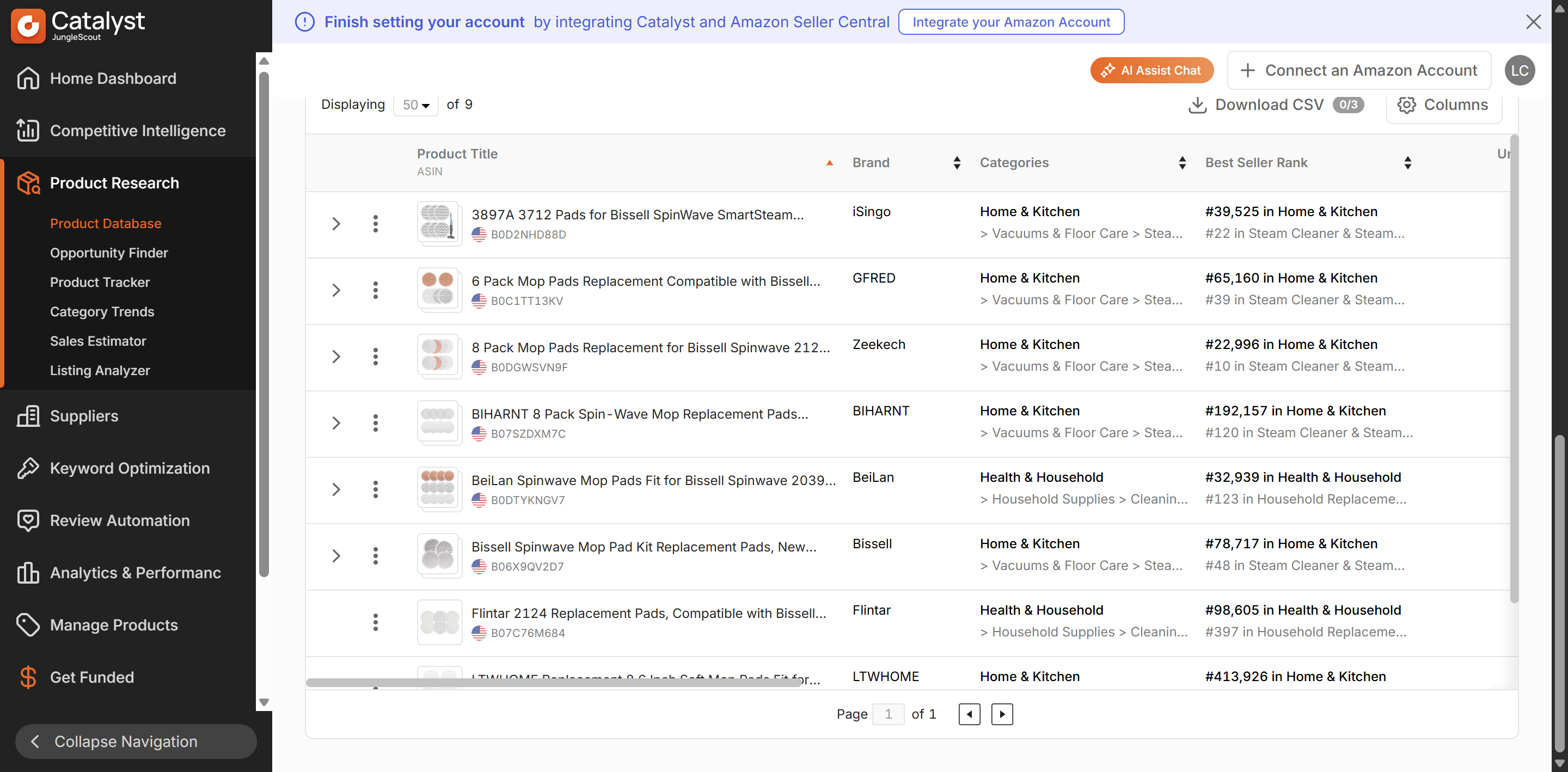1568x772 pixels.
Task: Click Connect an Amazon Account button
Action: (x=1358, y=71)
